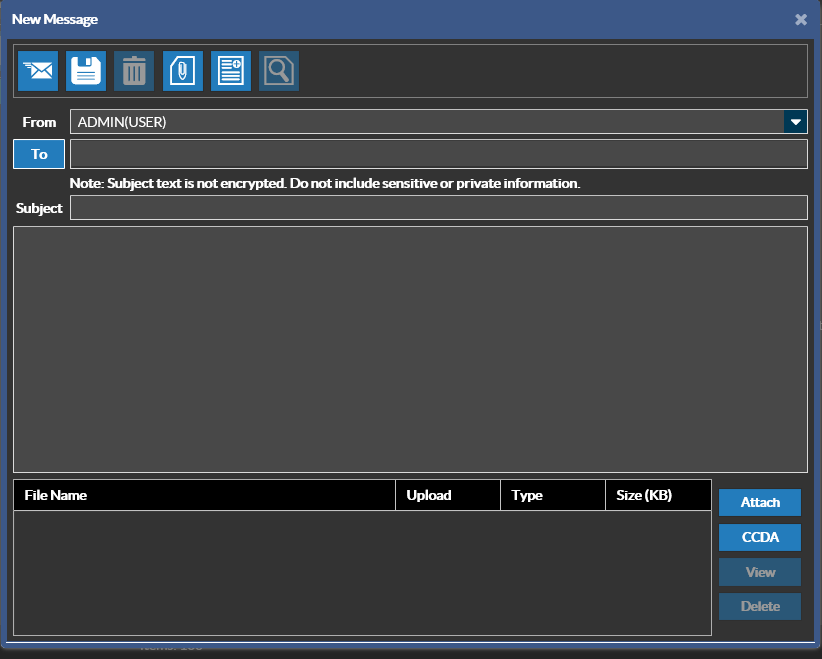This screenshot has width=822, height=659.
Task: Sort attachments by File Name column
Action: pyautogui.click(x=205, y=495)
